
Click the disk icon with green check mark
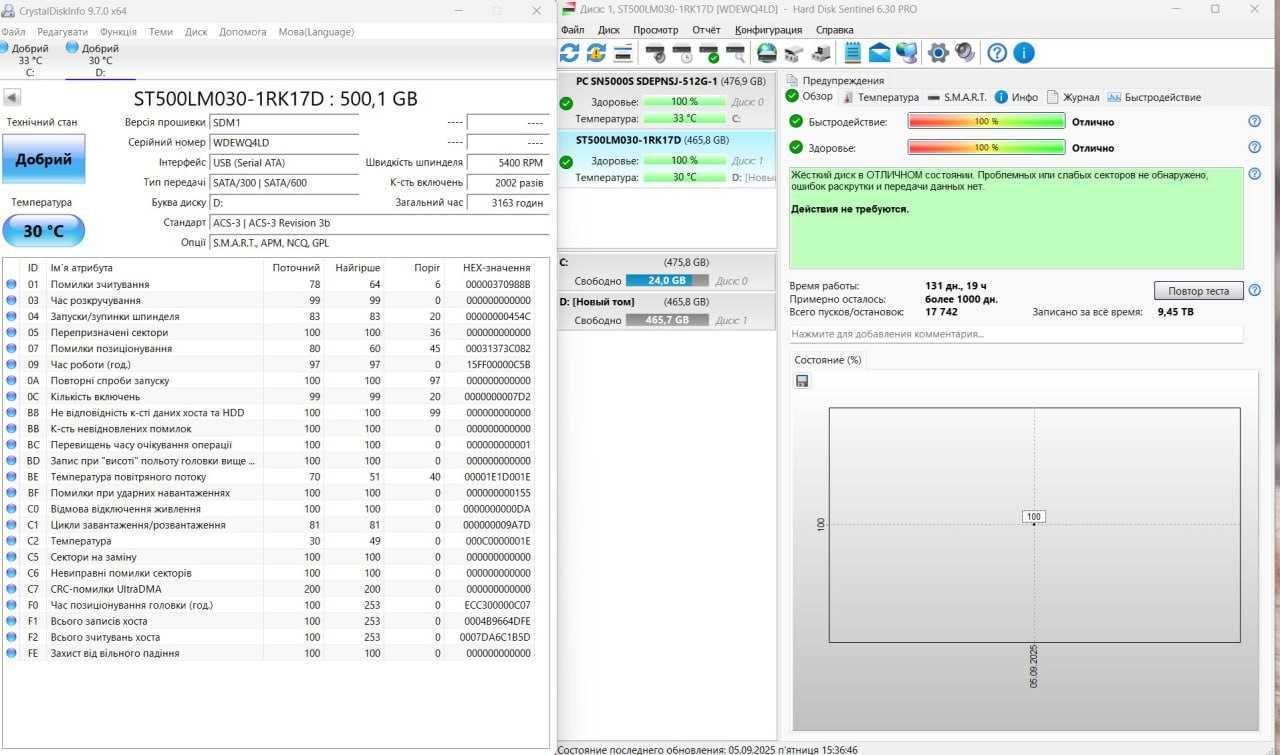pos(709,53)
